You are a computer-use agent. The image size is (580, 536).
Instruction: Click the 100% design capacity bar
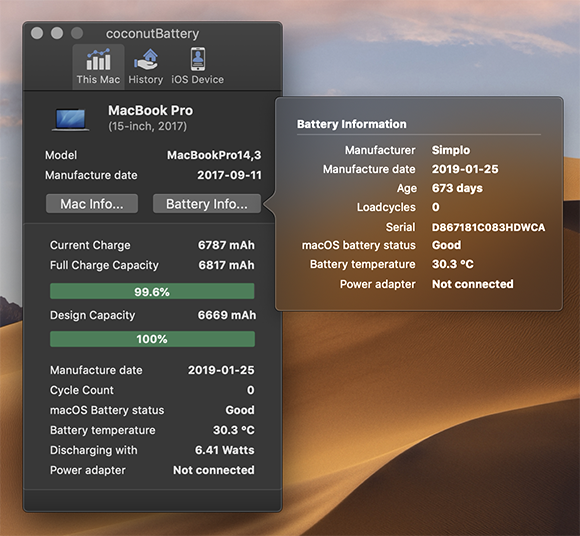tap(152, 339)
